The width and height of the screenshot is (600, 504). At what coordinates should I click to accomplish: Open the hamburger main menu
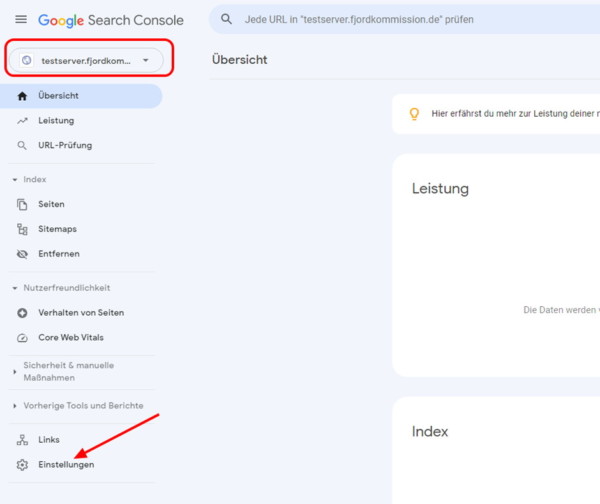(x=21, y=19)
